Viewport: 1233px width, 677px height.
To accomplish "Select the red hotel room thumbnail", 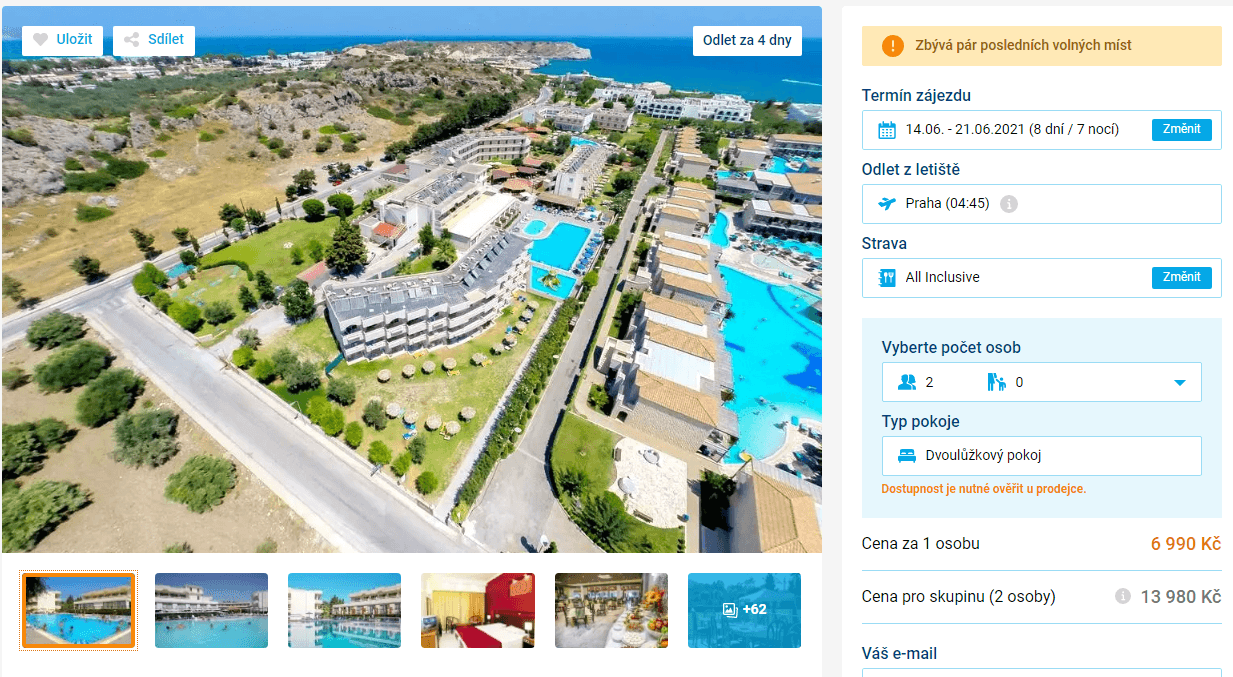I will coord(478,610).
